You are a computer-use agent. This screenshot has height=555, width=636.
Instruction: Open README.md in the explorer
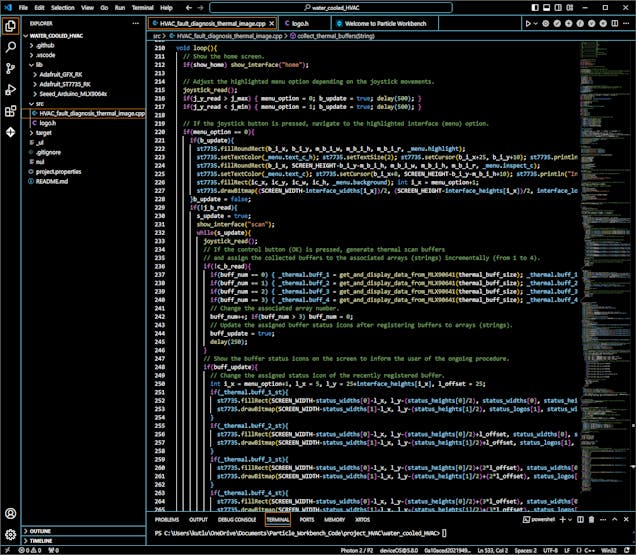pos(50,181)
